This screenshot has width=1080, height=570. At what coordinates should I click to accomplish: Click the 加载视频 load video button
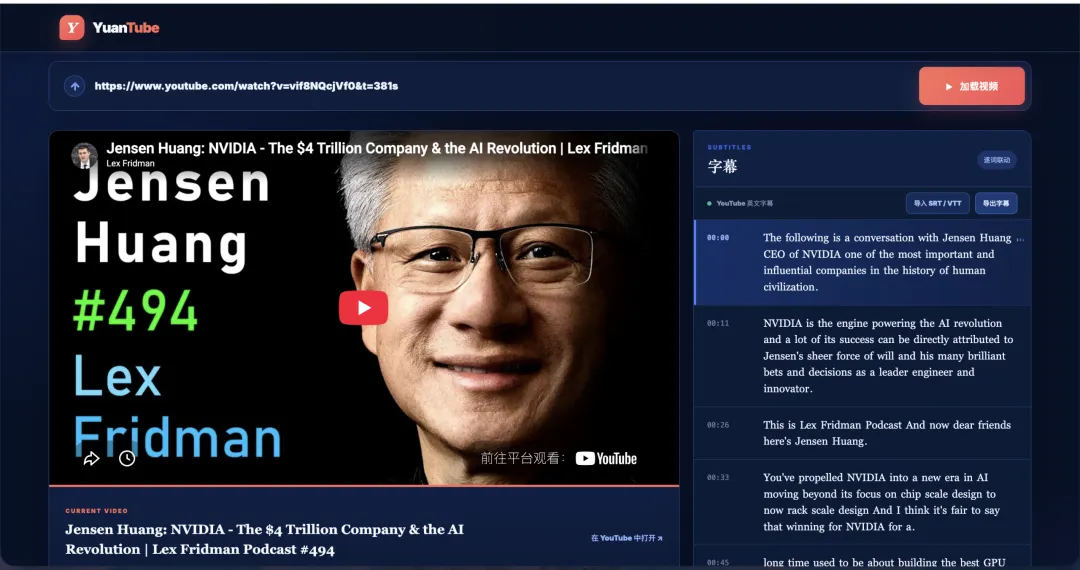pos(971,86)
